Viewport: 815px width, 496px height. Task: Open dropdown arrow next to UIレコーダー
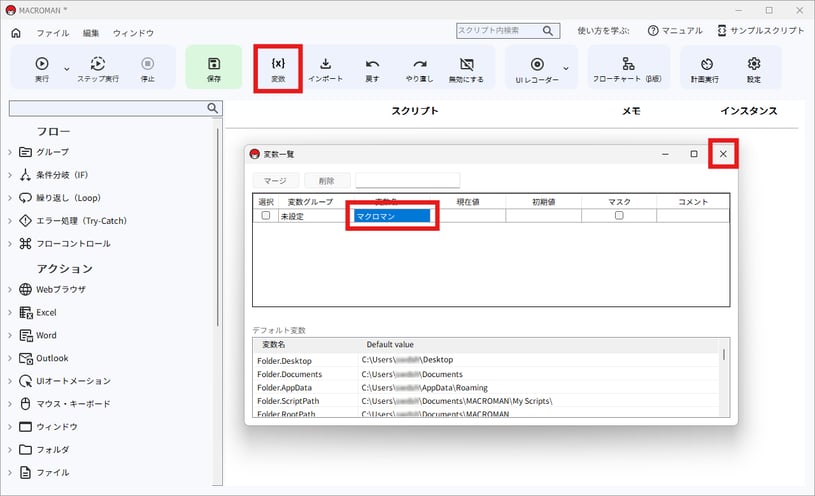tap(566, 68)
